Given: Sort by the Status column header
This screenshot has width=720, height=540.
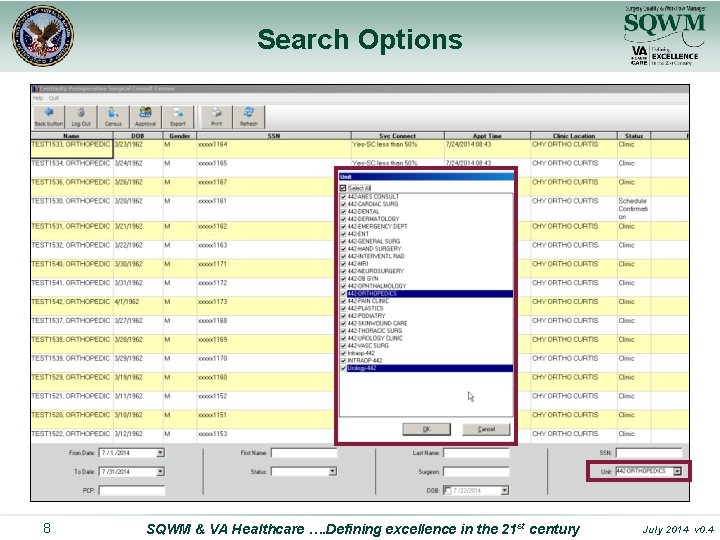Looking at the screenshot, I should 634,136.
